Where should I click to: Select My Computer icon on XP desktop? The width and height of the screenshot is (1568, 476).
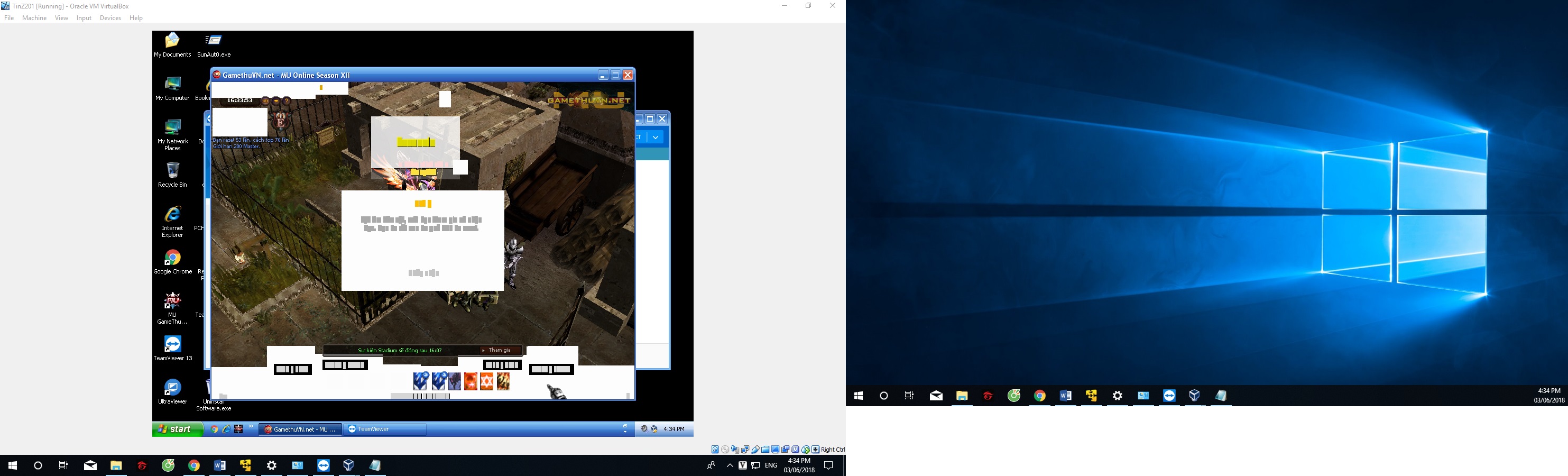(x=172, y=88)
